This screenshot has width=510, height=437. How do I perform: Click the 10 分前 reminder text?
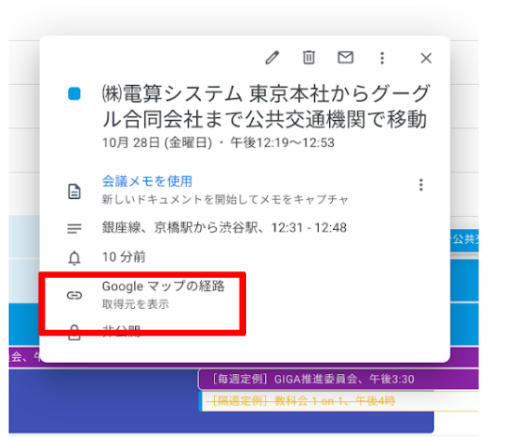[124, 257]
